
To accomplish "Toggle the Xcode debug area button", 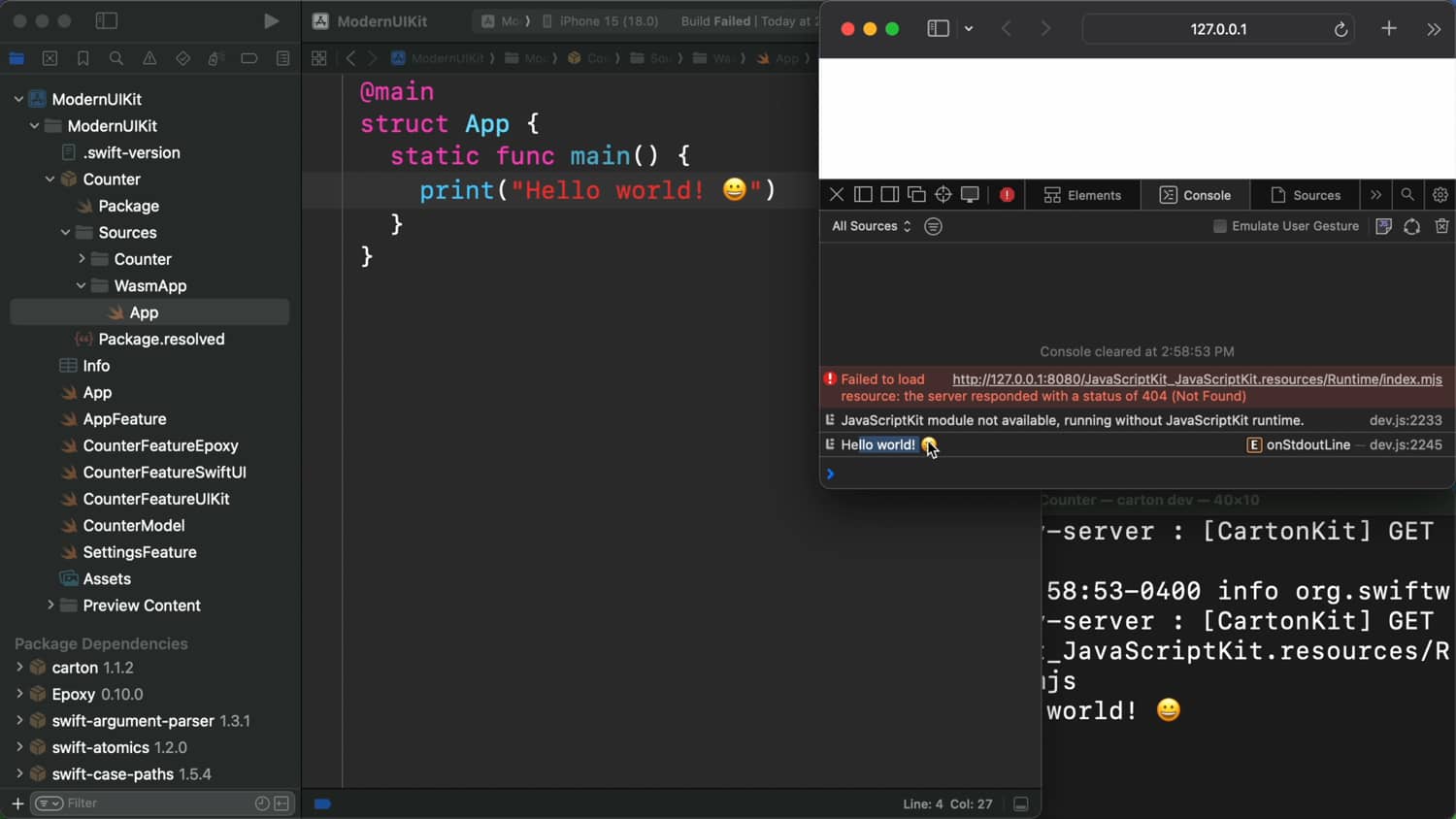I will 1020,803.
